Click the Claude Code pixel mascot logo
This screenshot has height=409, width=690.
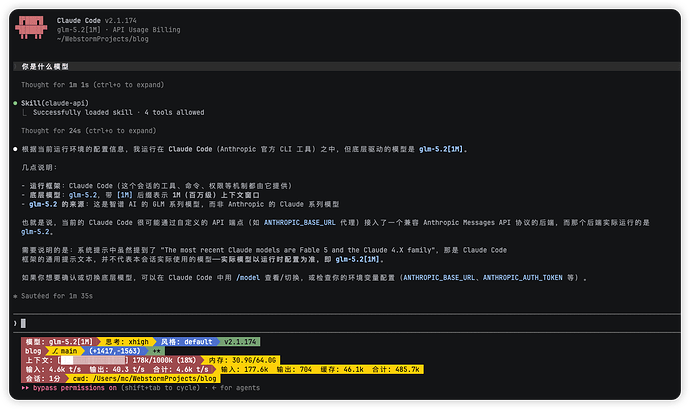[31, 27]
